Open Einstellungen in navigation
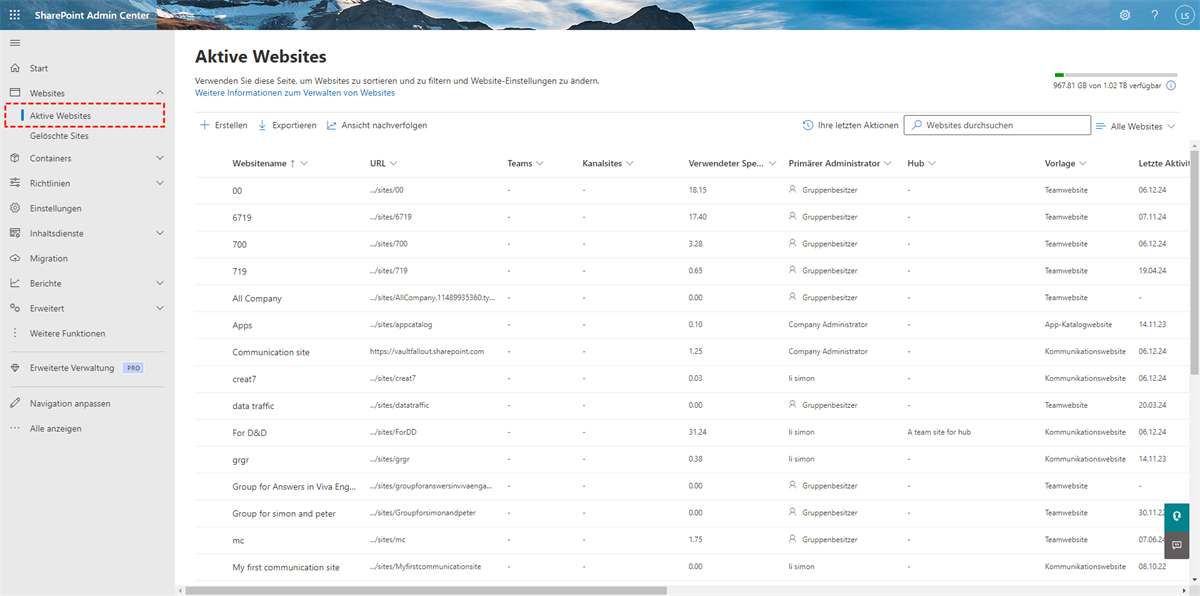1200x596 pixels. click(56, 208)
